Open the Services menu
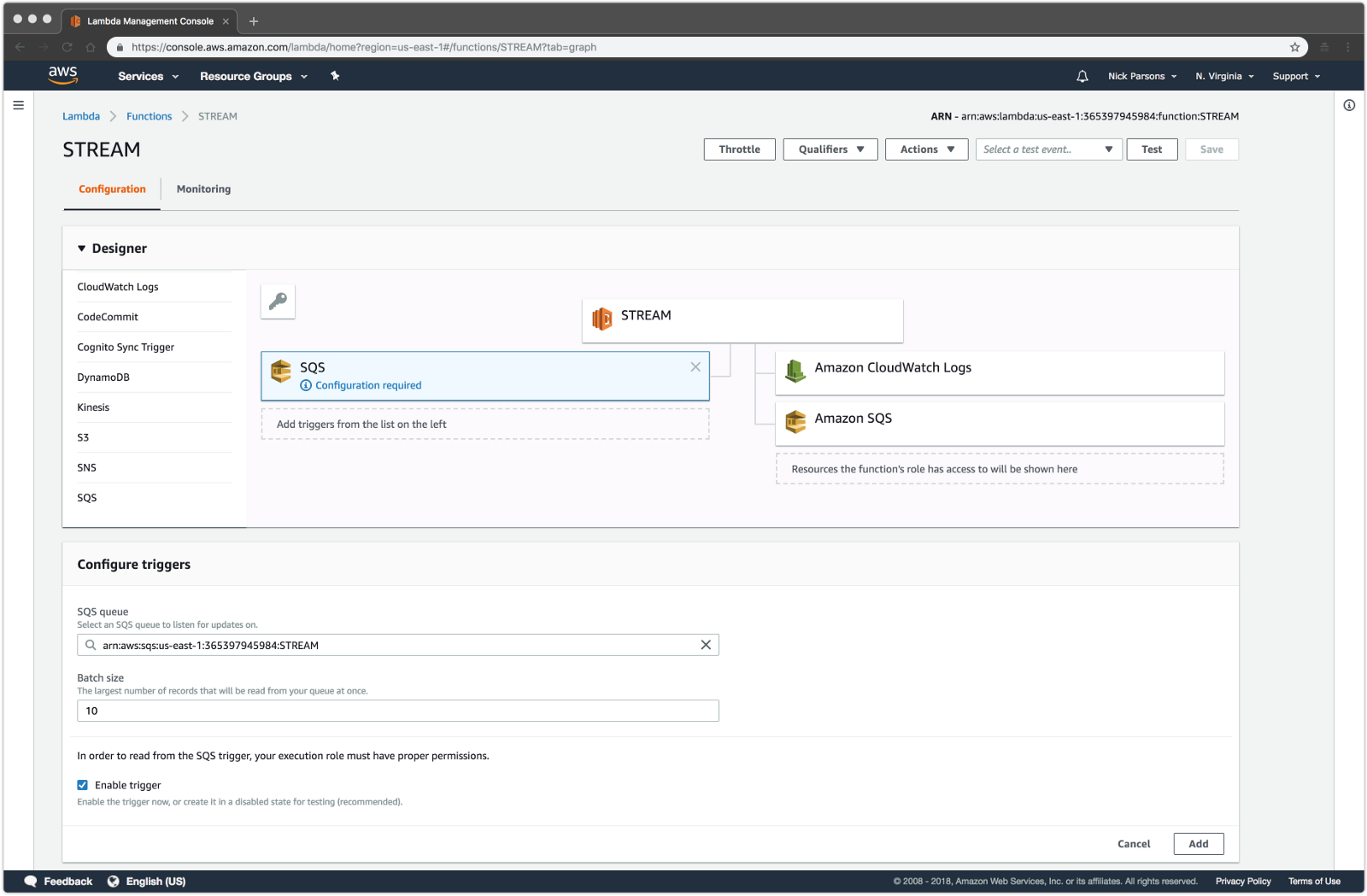 (x=148, y=76)
